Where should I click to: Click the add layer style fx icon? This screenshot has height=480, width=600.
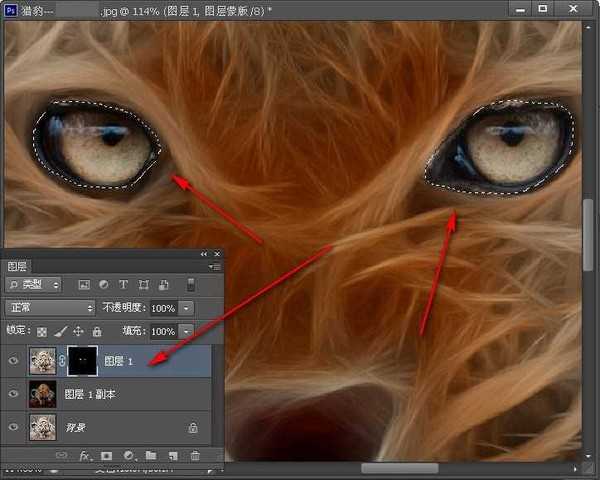tap(86, 456)
